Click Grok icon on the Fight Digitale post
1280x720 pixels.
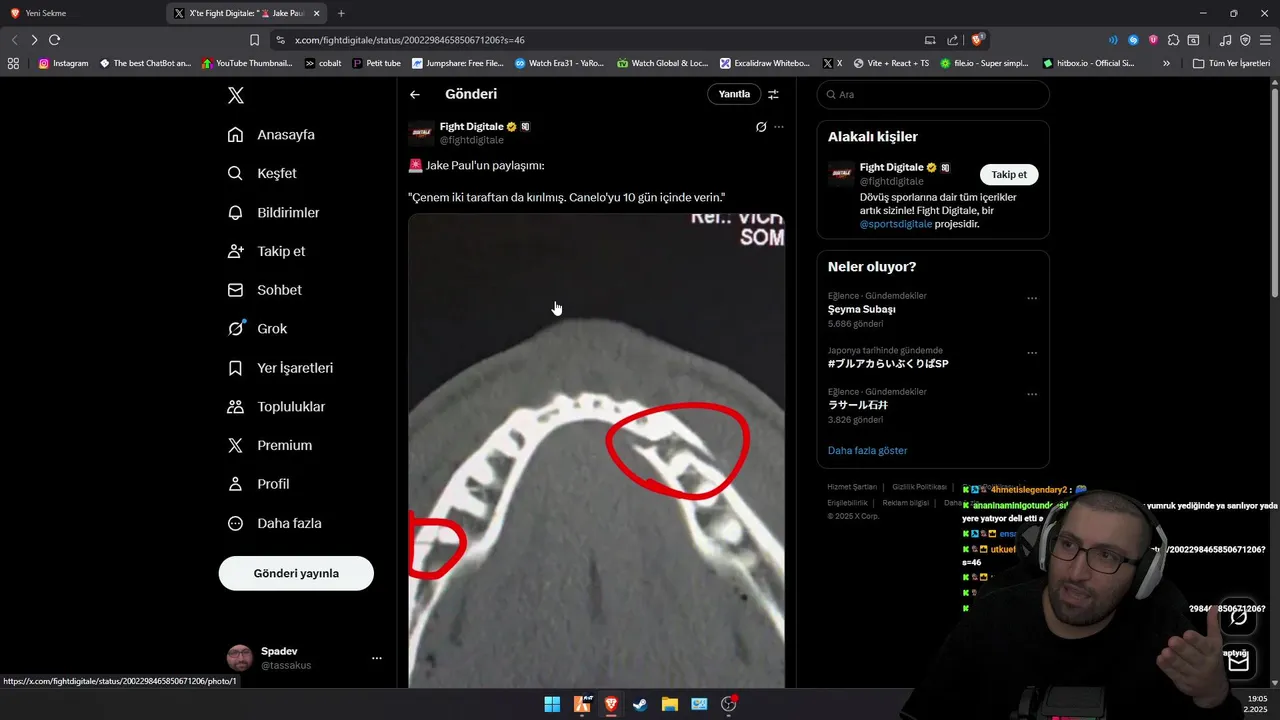click(761, 127)
